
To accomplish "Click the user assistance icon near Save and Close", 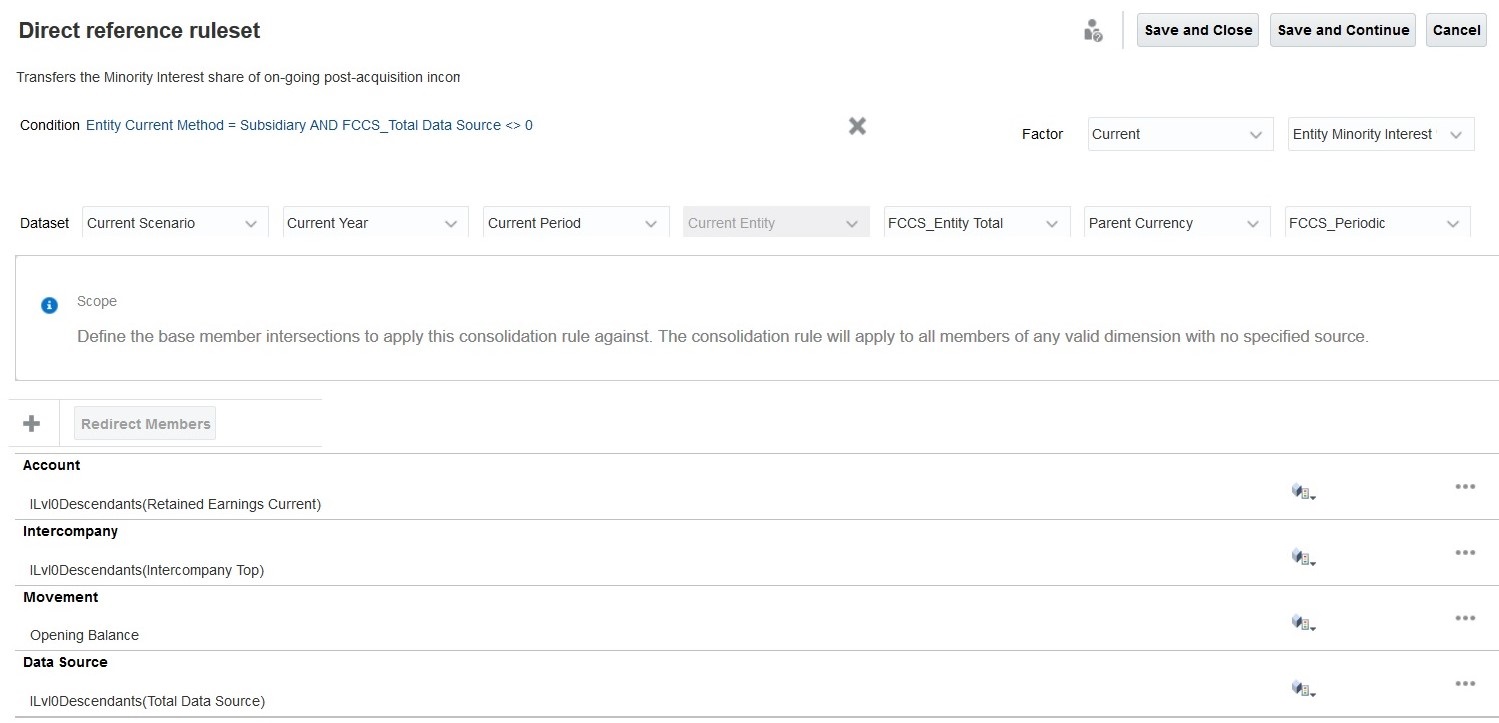I will (1093, 31).
